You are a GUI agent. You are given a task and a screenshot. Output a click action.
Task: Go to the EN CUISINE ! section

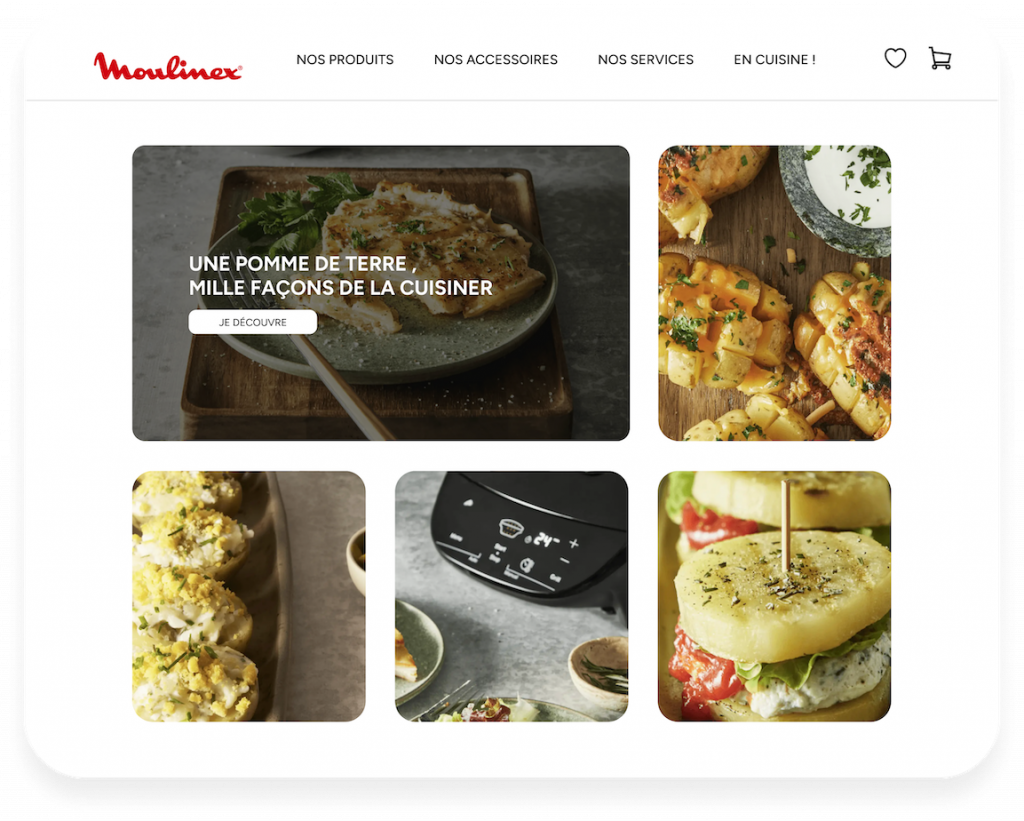point(775,59)
